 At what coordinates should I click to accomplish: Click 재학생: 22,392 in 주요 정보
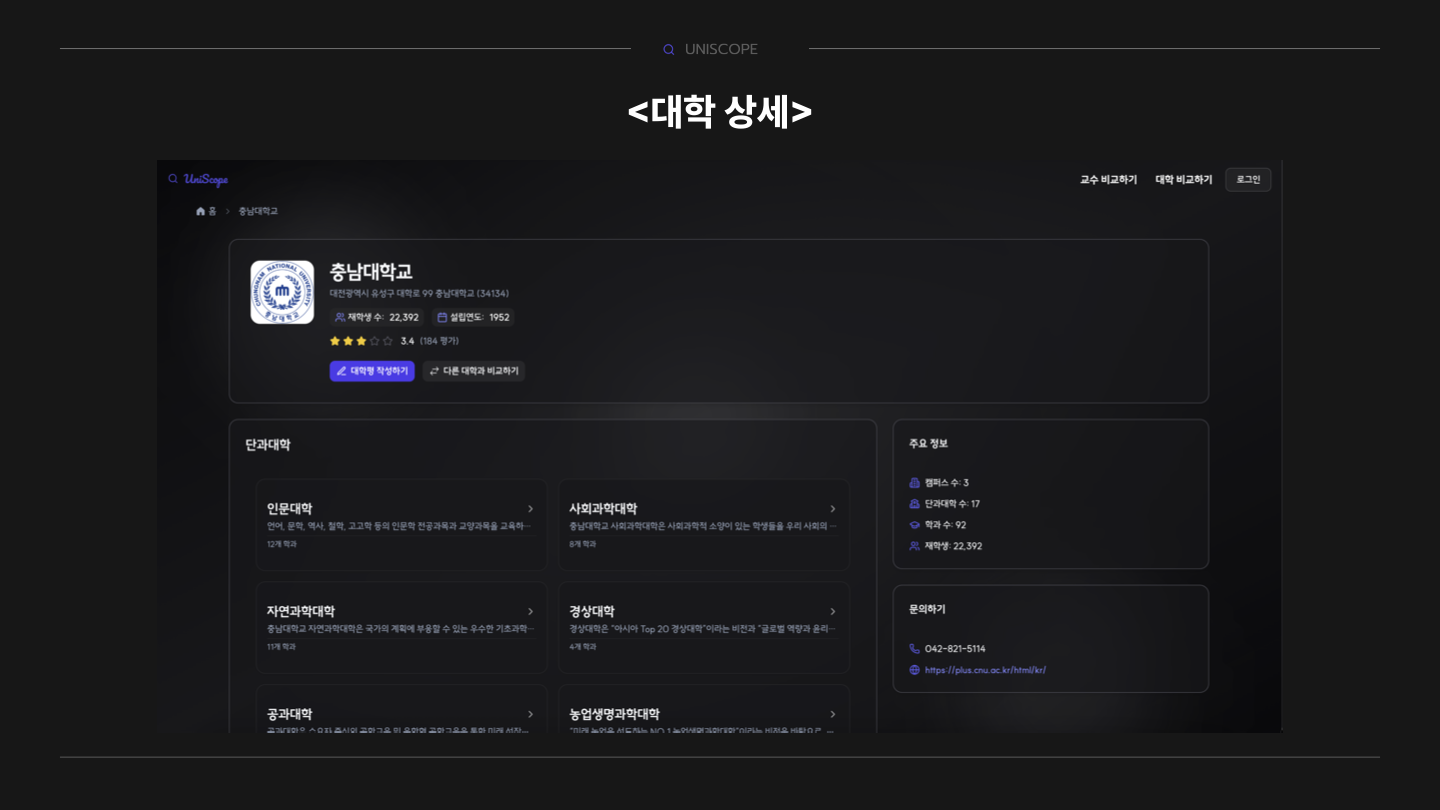pos(953,546)
